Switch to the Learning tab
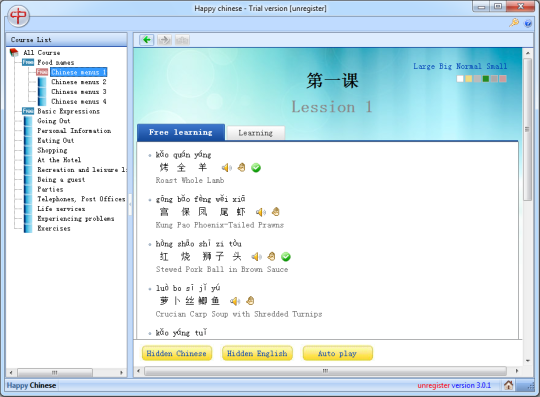 pos(256,133)
